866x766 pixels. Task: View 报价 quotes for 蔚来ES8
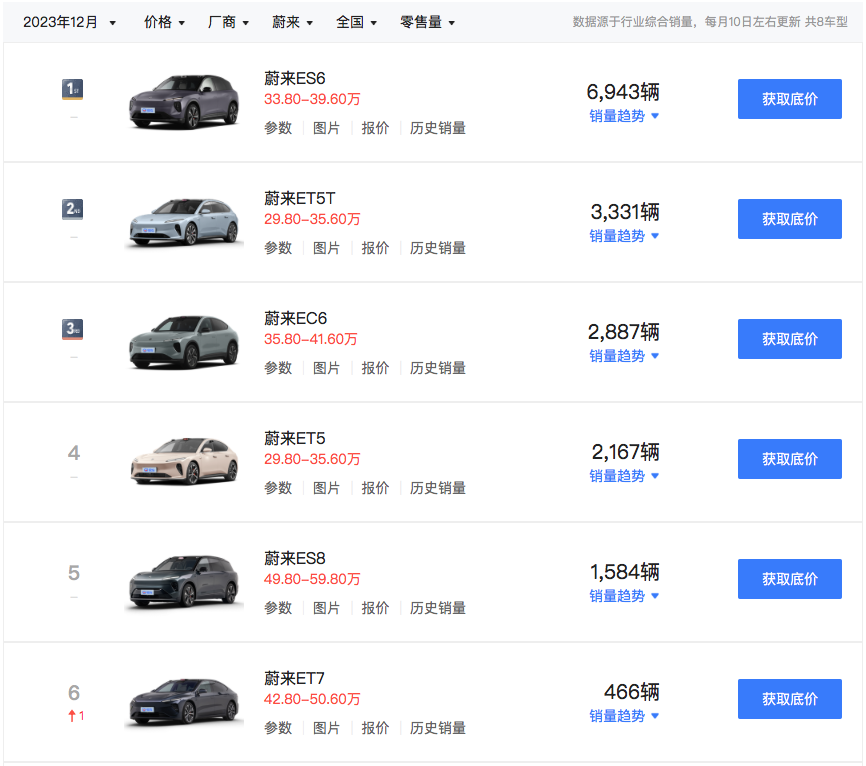(375, 608)
